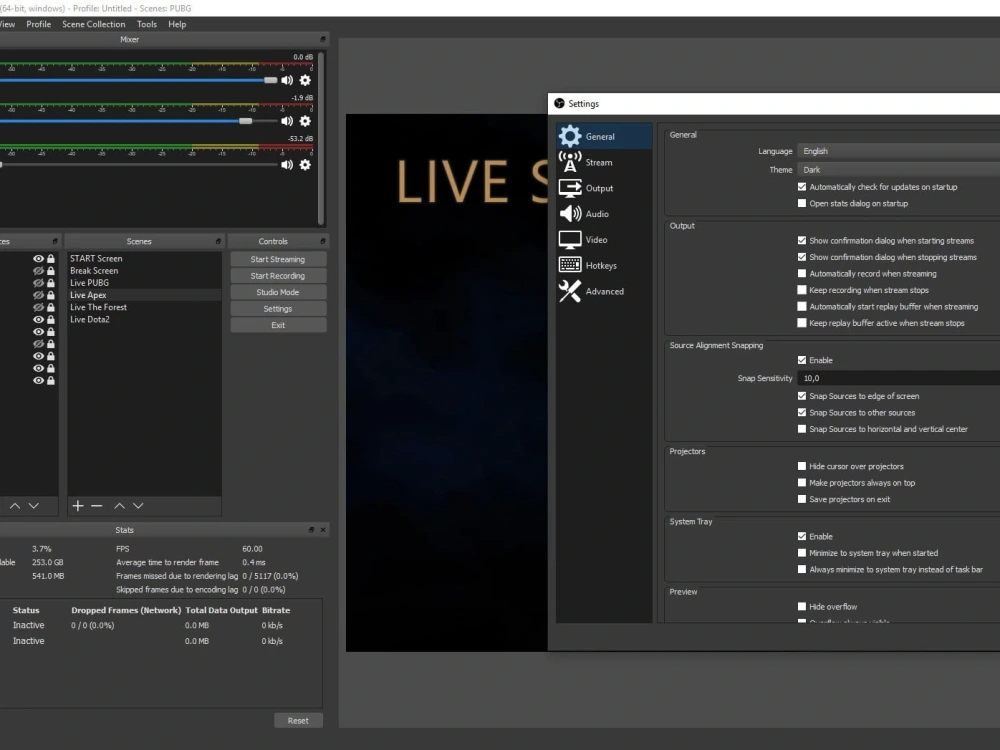Viewport: 1000px width, 750px height.
Task: Undock the Scenes panel
Action: coord(218,241)
